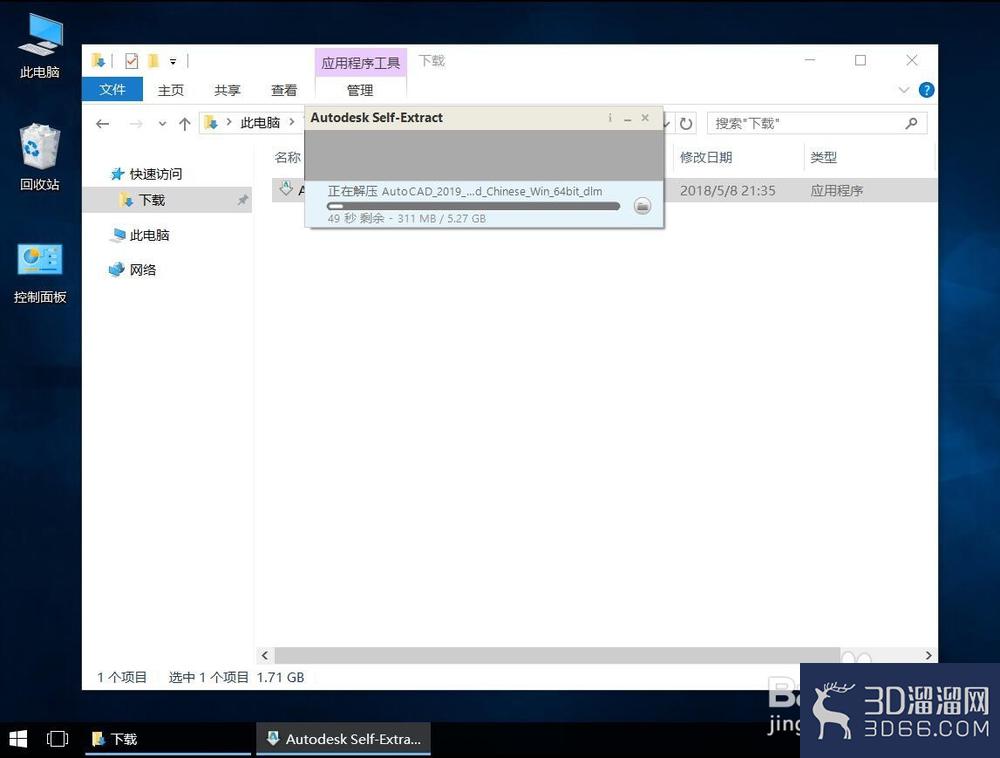Go forward with the Forward arrow
1000x758 pixels.
click(136, 124)
